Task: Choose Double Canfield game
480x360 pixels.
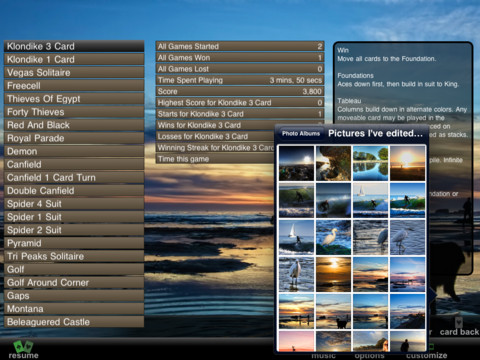Action: point(74,191)
